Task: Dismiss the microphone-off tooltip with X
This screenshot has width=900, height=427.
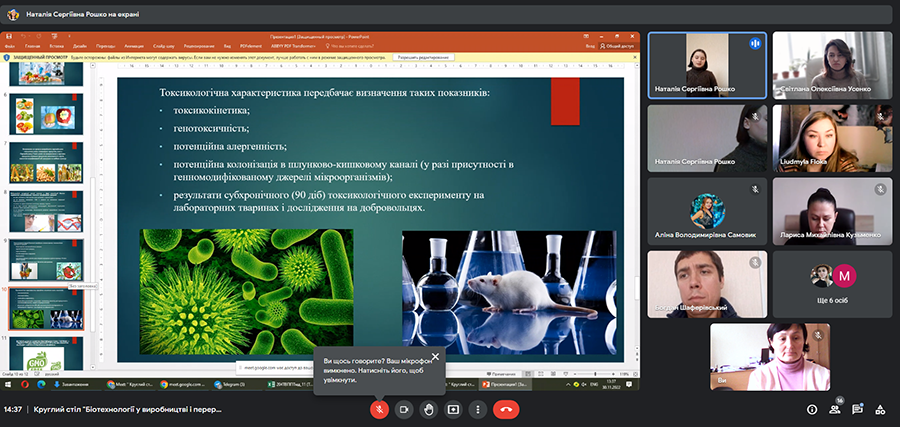Action: click(436, 357)
